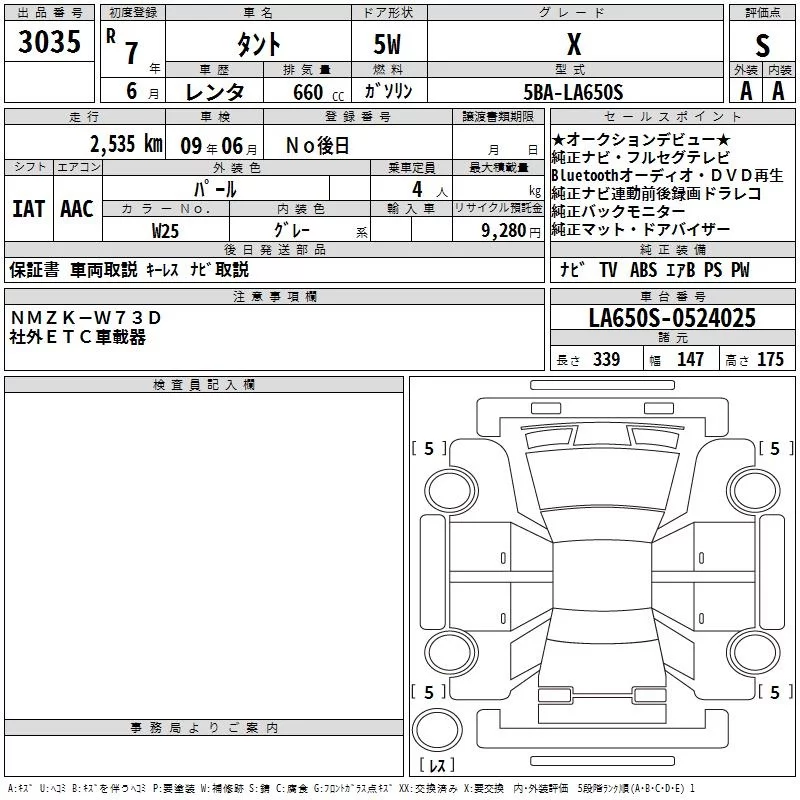Click the chassis number LA650S-0524025
Image resolution: width=800 pixels, height=800 pixels.
tap(672, 317)
